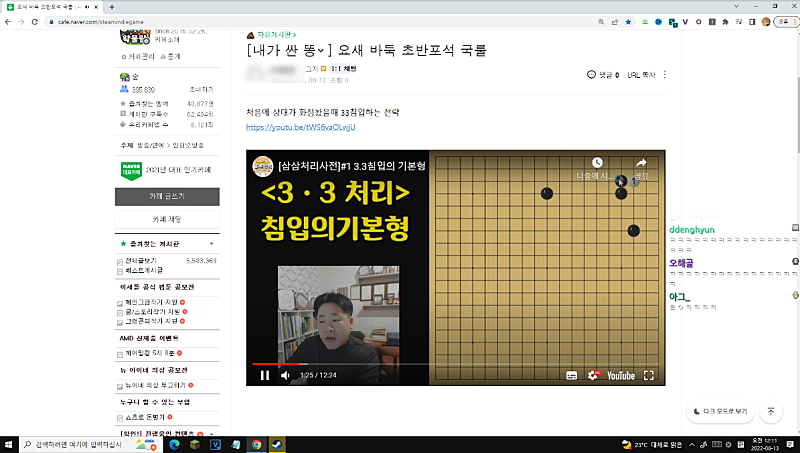Open the green extension icon
This screenshot has width=800, height=453.
click(645, 22)
